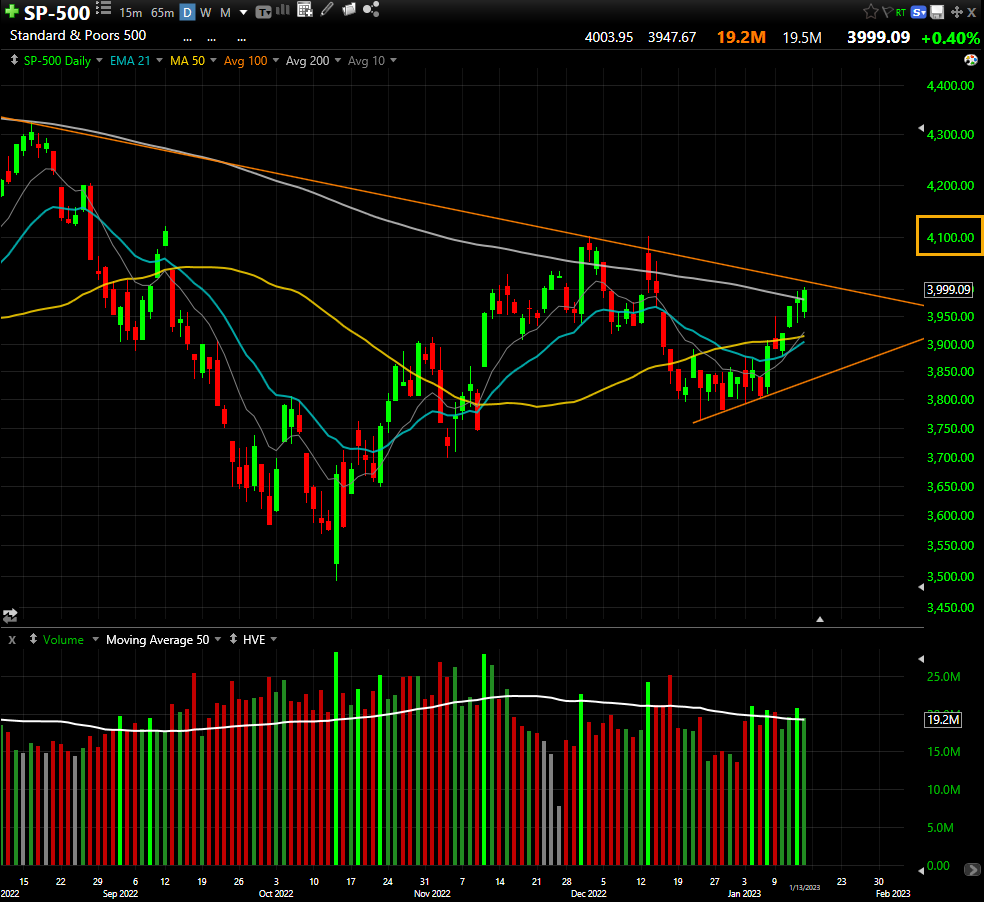Expand the Volume indicator dropdown arrow
Image resolution: width=984 pixels, height=902 pixels.
coord(95,639)
